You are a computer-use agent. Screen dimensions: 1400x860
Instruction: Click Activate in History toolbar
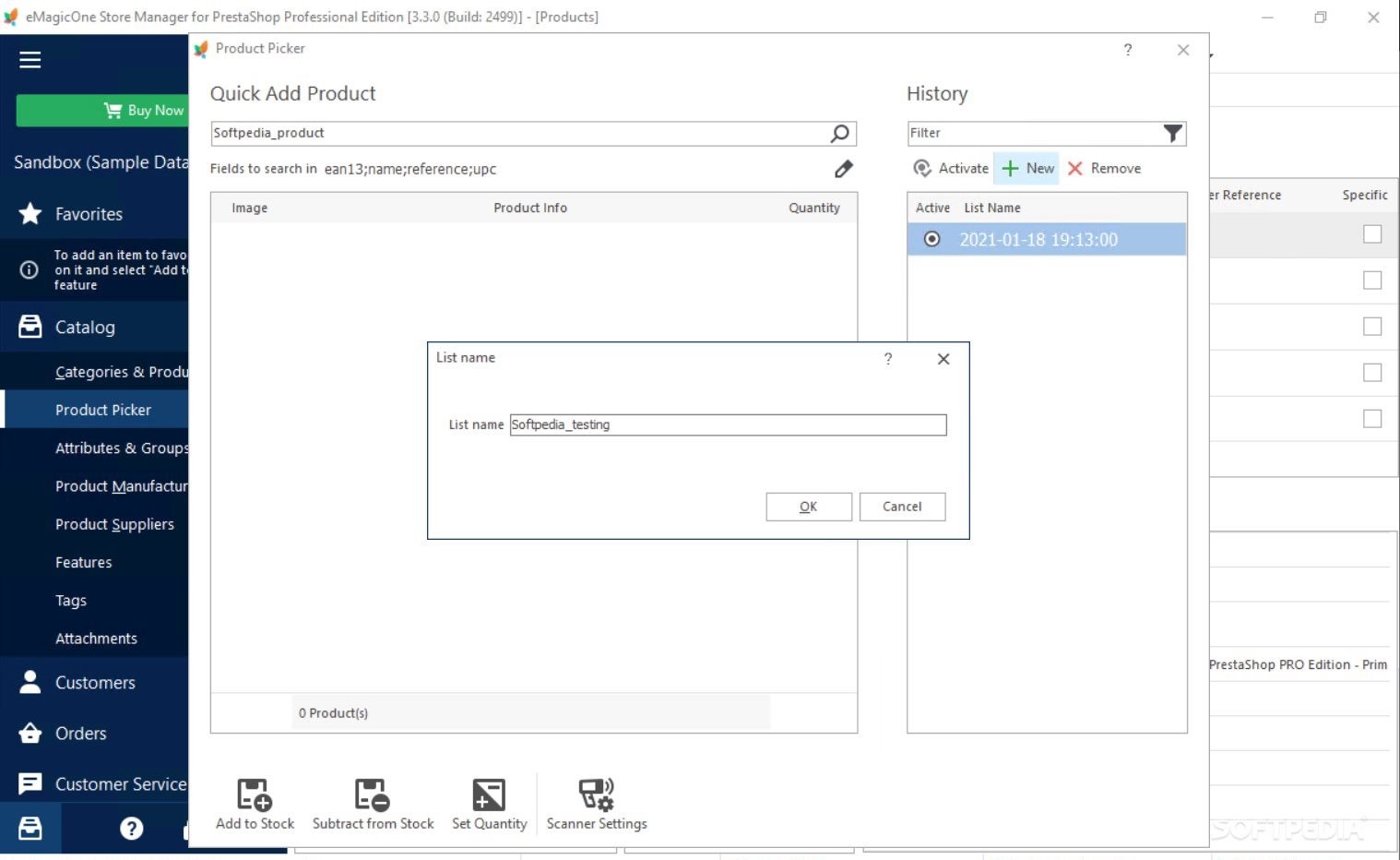[x=951, y=168]
